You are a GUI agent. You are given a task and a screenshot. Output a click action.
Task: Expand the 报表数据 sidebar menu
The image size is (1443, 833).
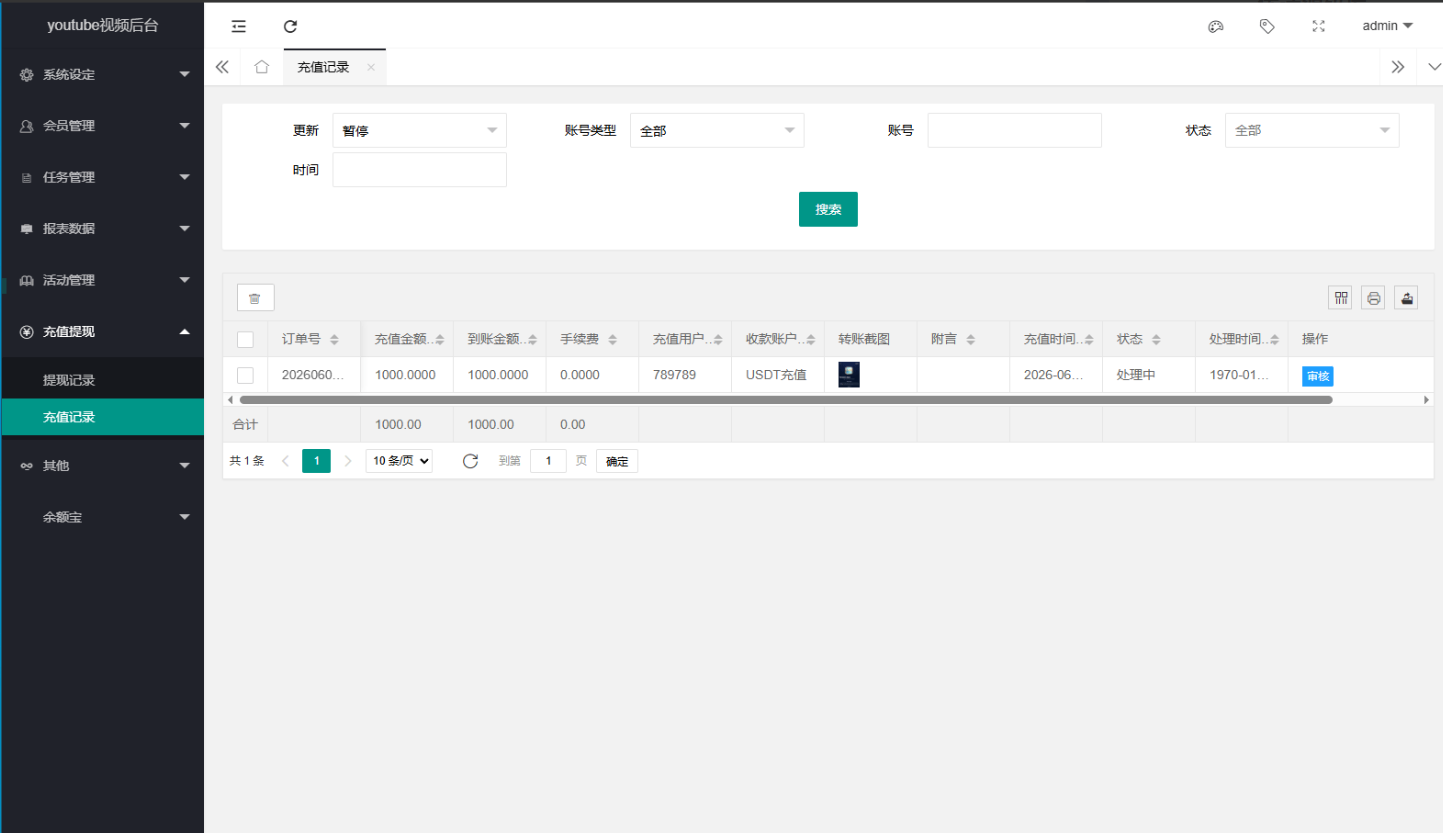tap(102, 228)
